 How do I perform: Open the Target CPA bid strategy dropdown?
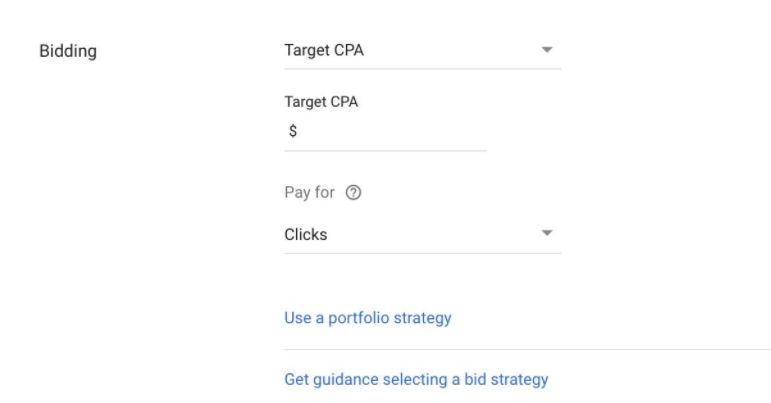tap(422, 49)
